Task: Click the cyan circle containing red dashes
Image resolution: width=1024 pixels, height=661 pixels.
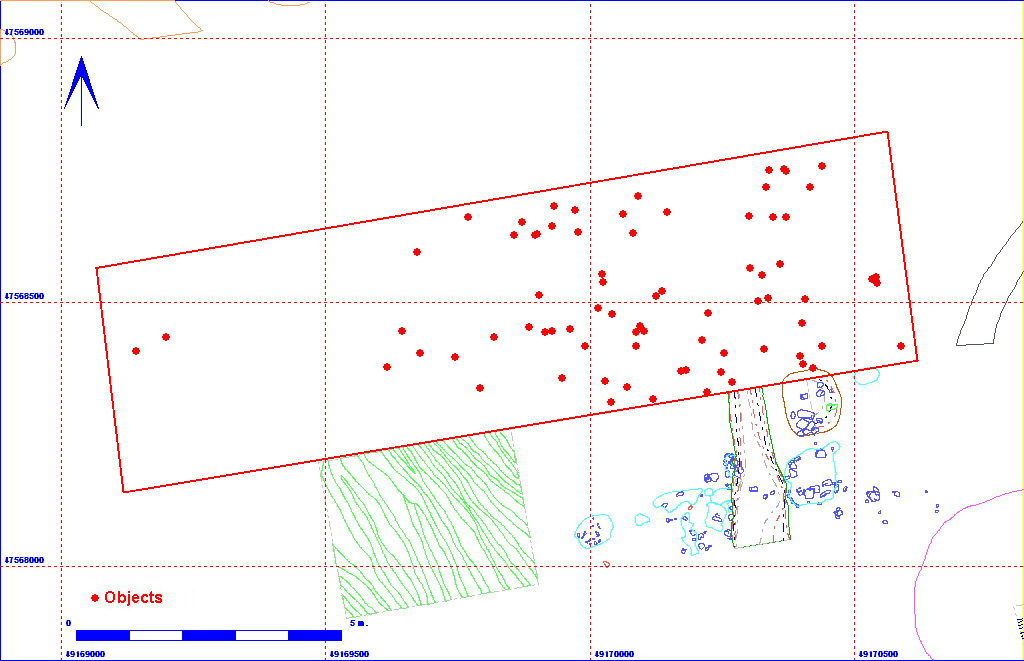Action: (x=594, y=530)
